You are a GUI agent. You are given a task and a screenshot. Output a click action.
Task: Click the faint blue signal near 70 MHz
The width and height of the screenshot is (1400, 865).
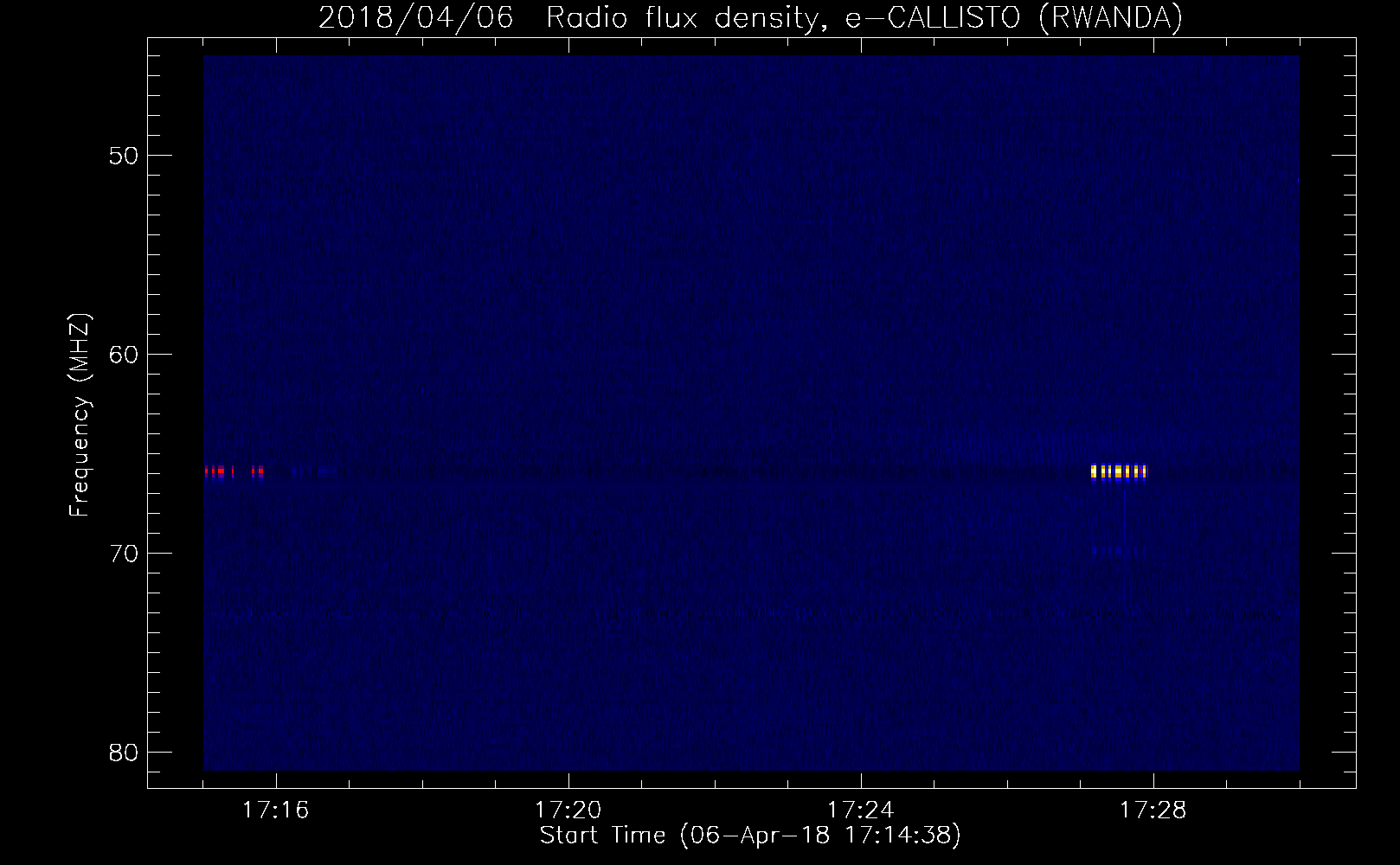1119,549
